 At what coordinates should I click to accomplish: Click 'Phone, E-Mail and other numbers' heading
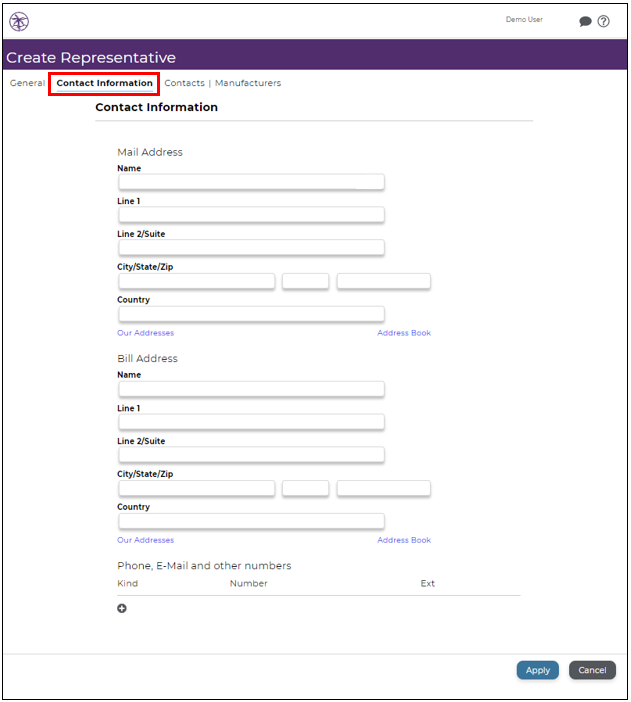[x=204, y=566]
